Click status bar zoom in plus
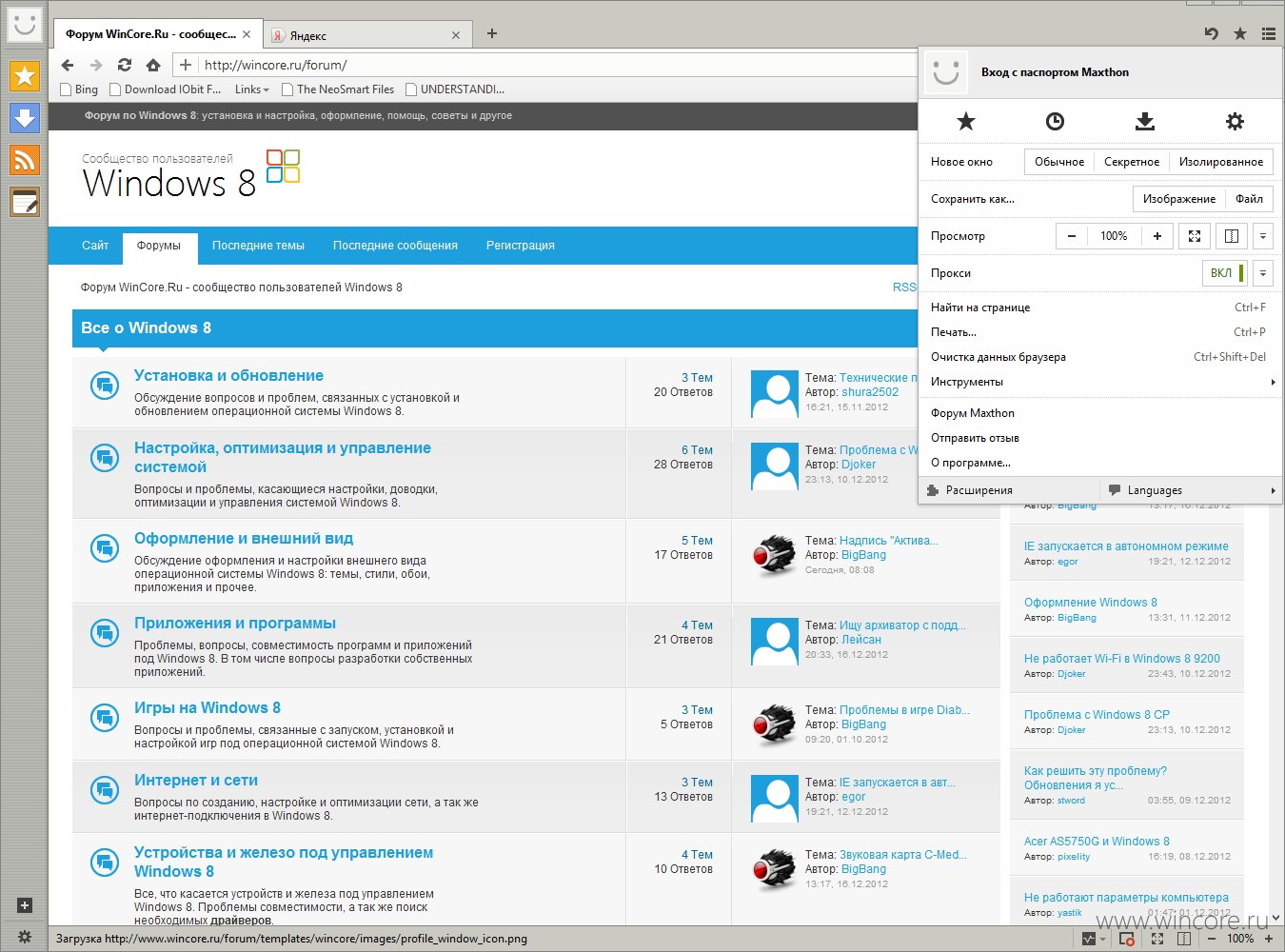 coord(1269,939)
